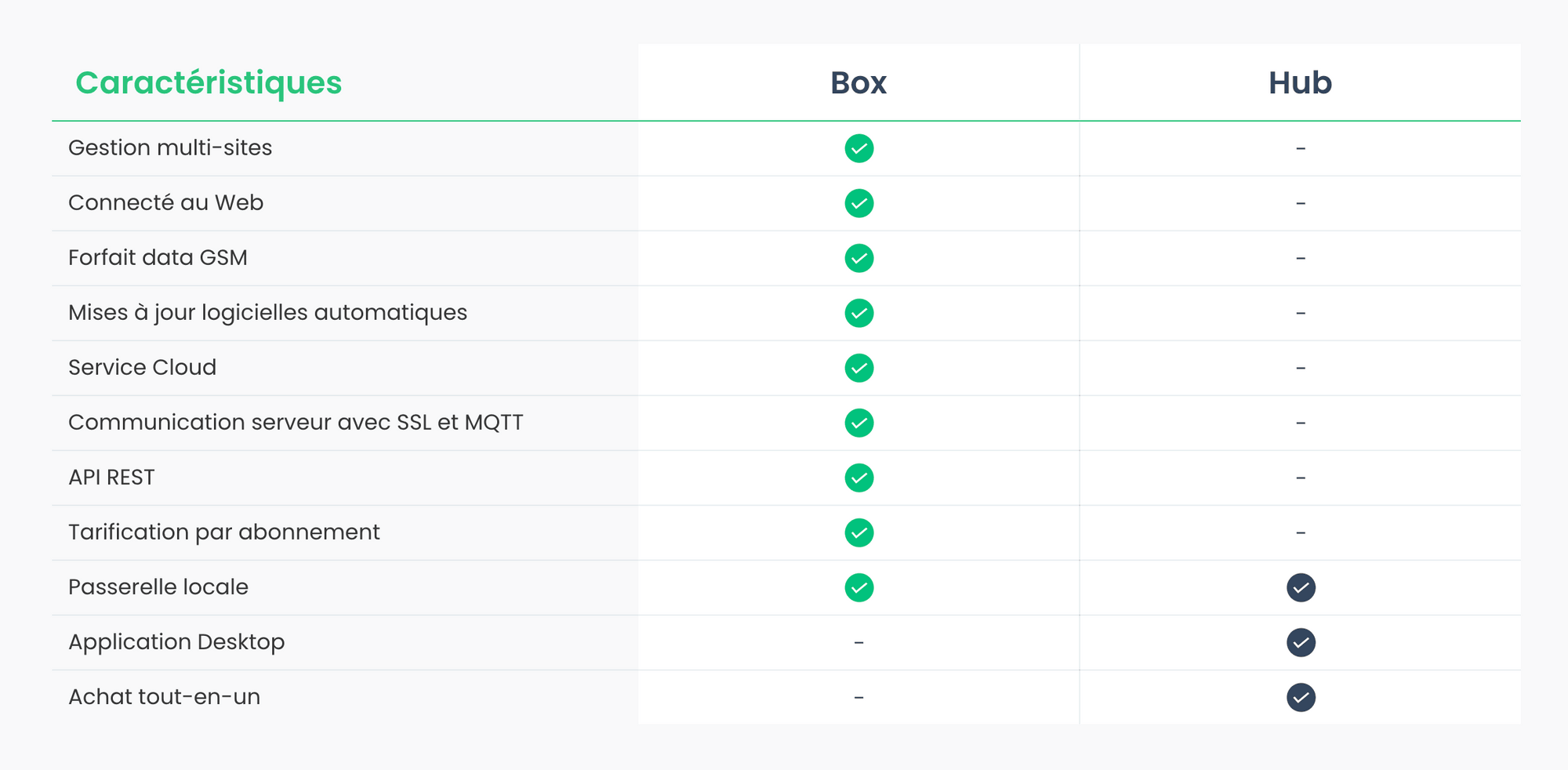Screen dimensions: 1568x770
Task: Click the green checkmark for Service Cloud
Action: [858, 368]
